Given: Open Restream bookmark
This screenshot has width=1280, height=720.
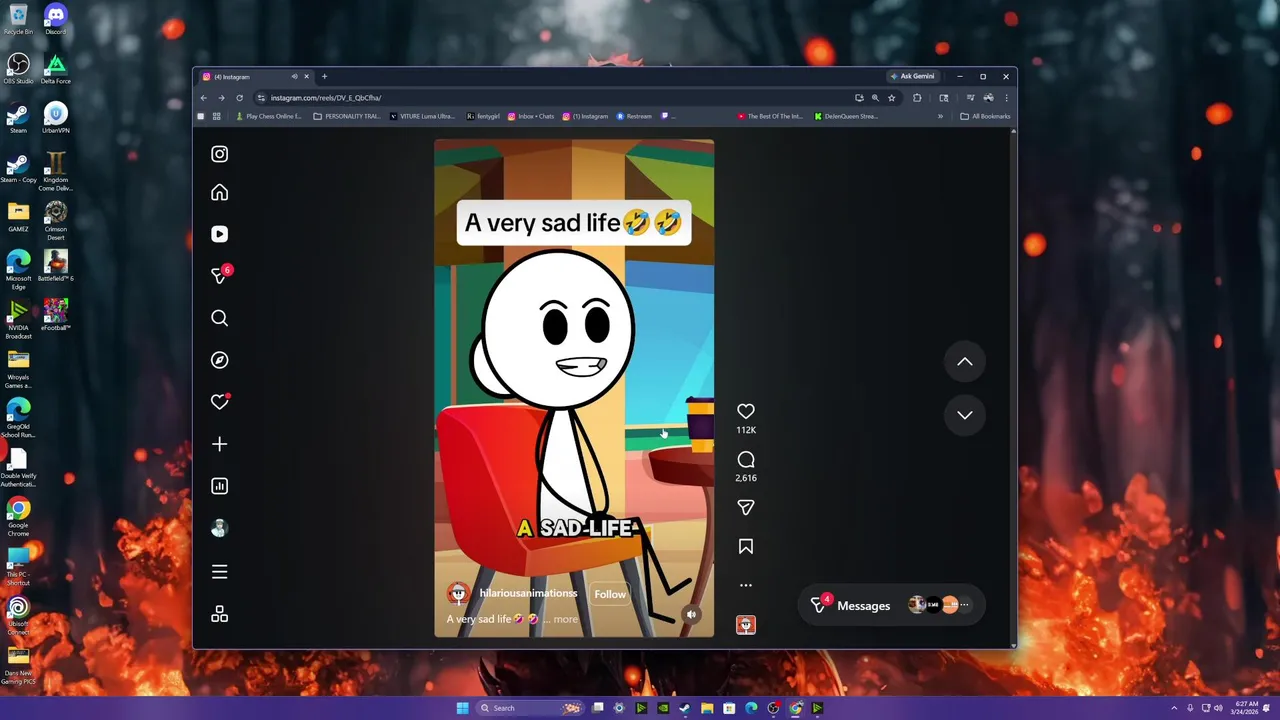Looking at the screenshot, I should (x=634, y=116).
